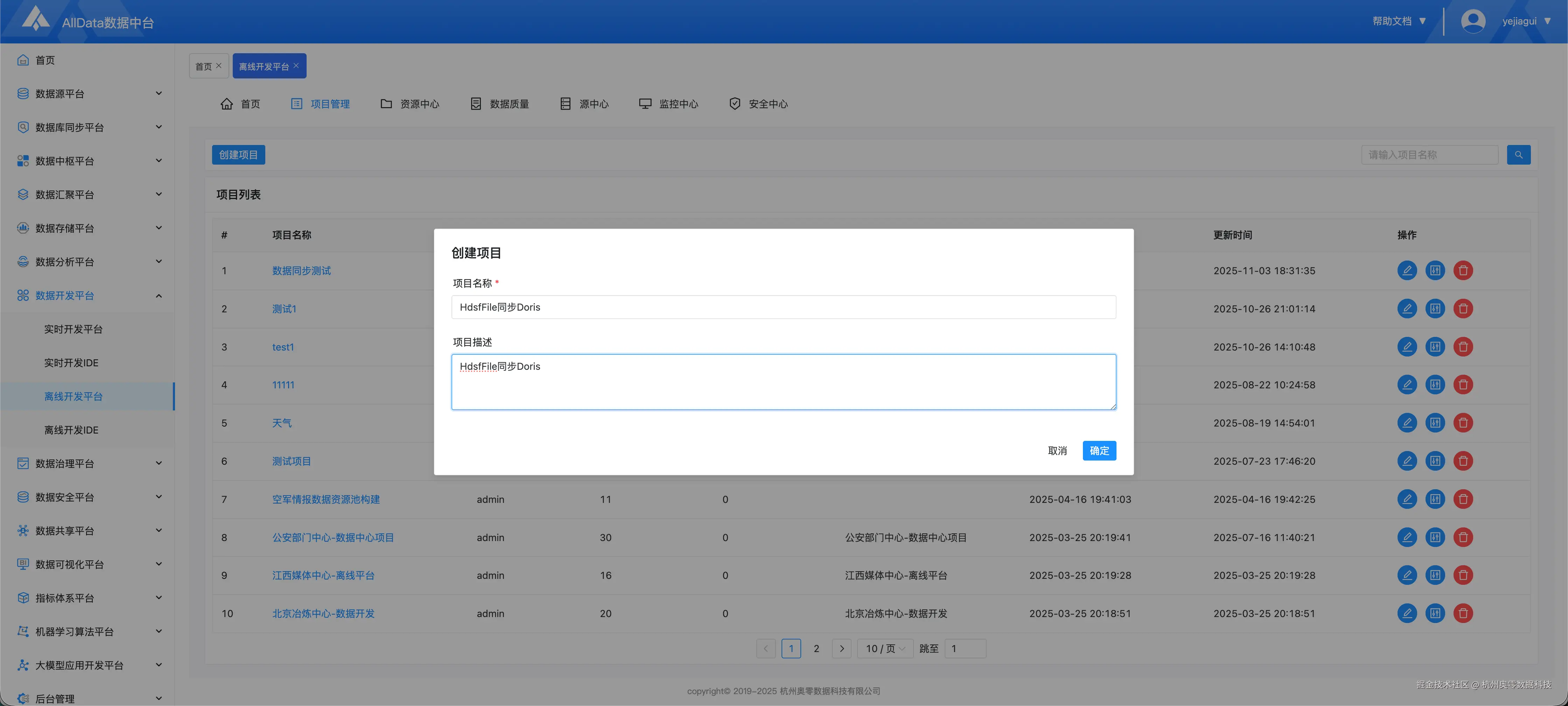The width and height of the screenshot is (1568, 706).
Task: Open 实时开发平台 in the sidebar
Action: (x=73, y=329)
